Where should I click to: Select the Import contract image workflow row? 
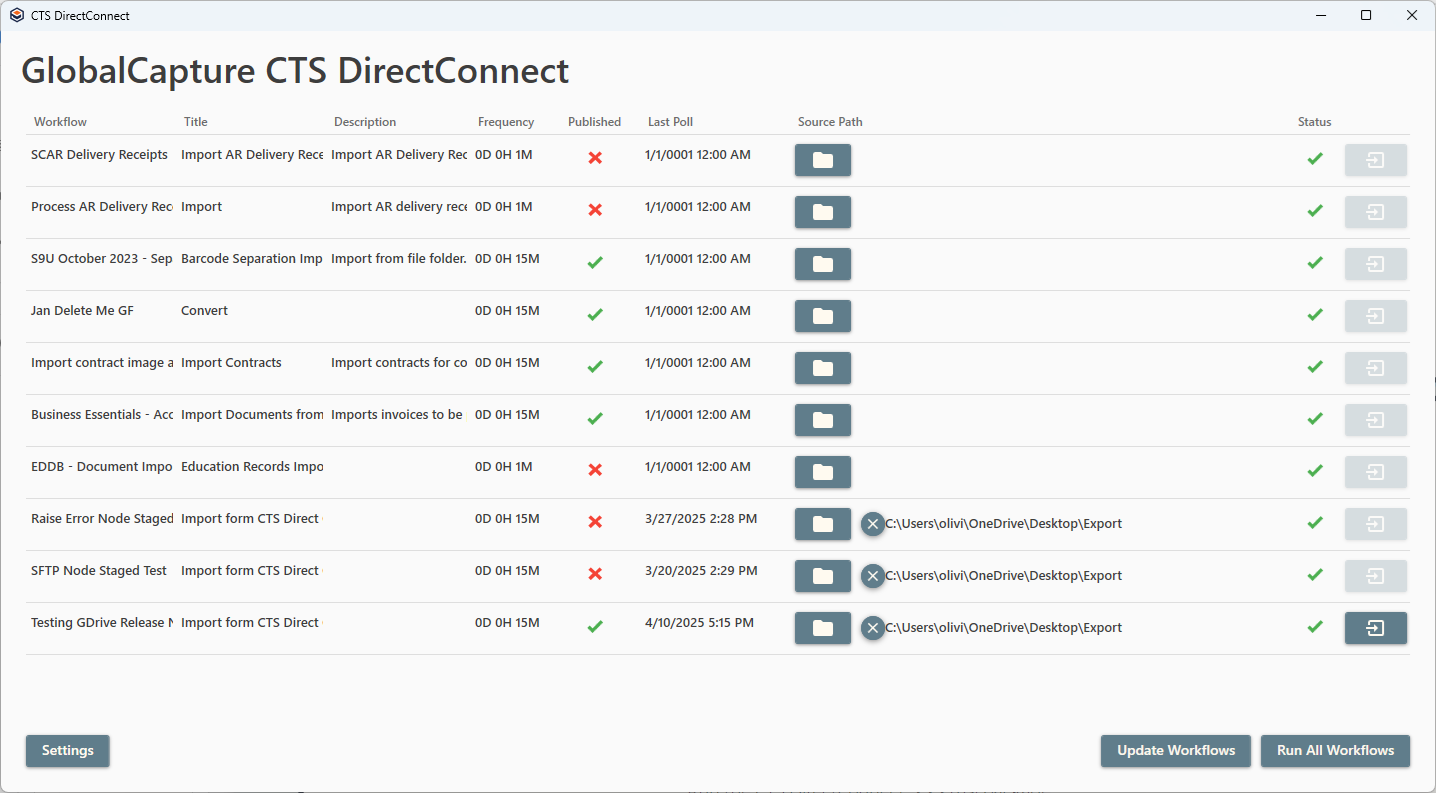pyautogui.click(x=102, y=363)
